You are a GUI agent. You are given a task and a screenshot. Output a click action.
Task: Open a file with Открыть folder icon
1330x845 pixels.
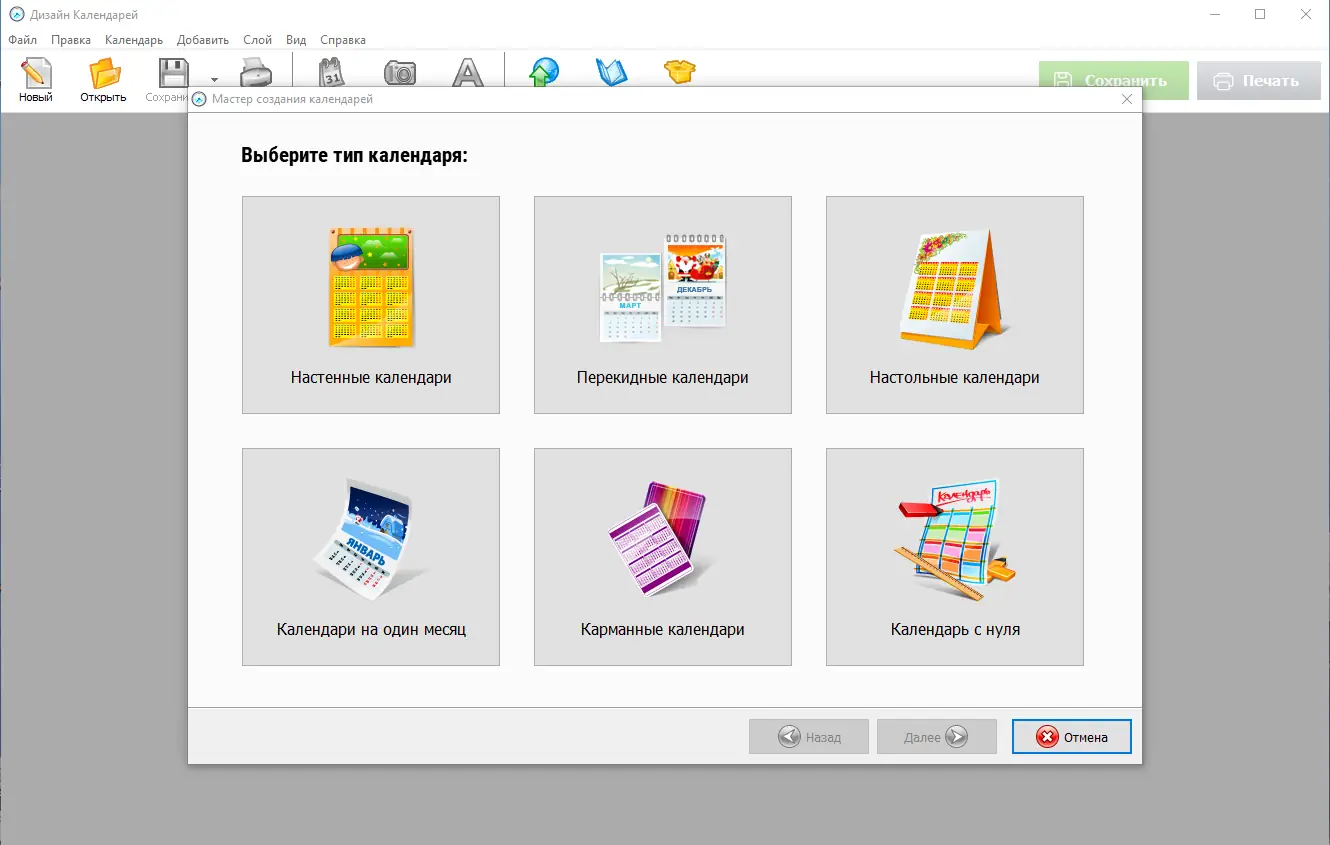coord(103,80)
